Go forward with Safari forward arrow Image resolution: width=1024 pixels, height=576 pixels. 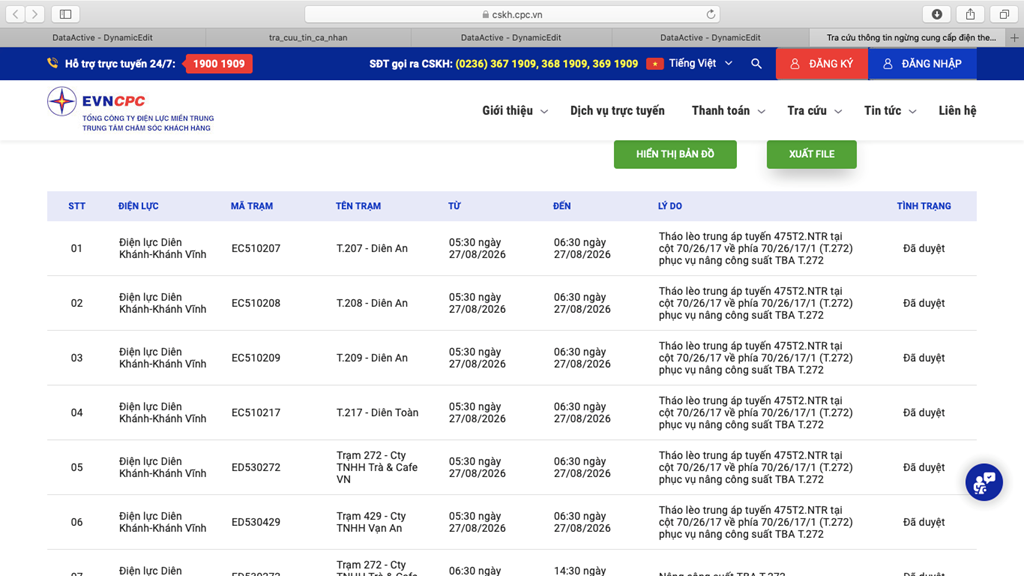pos(35,14)
